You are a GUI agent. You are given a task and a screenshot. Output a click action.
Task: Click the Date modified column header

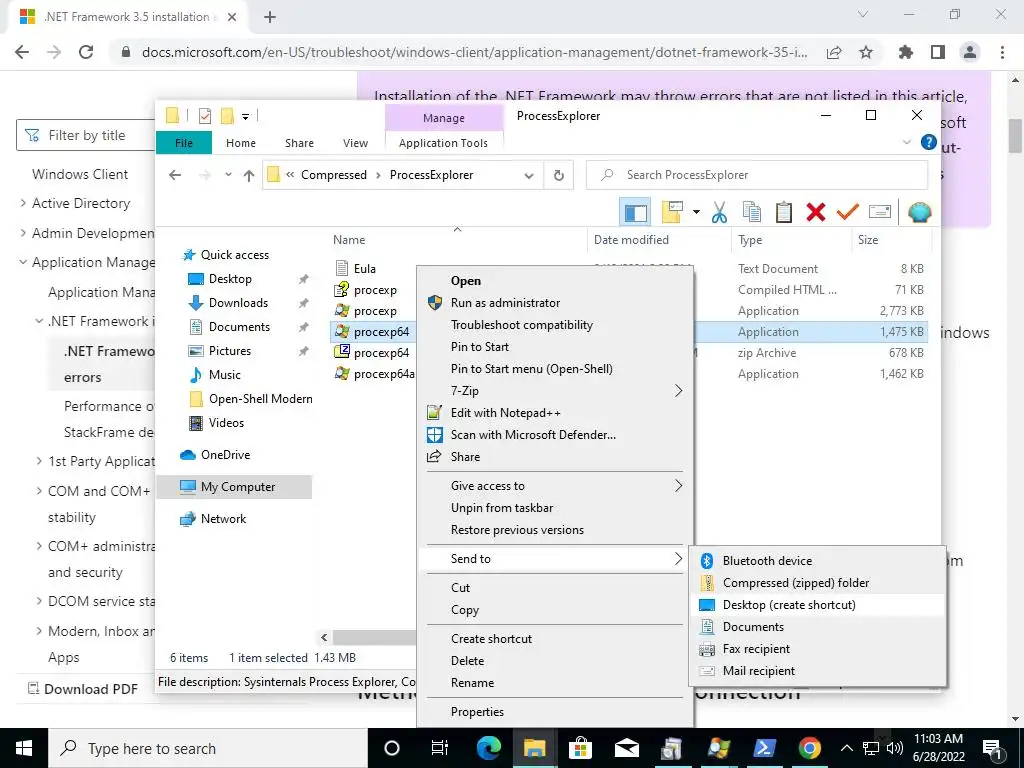click(631, 240)
